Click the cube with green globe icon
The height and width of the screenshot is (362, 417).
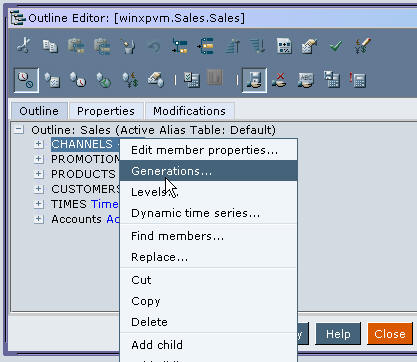point(104,80)
